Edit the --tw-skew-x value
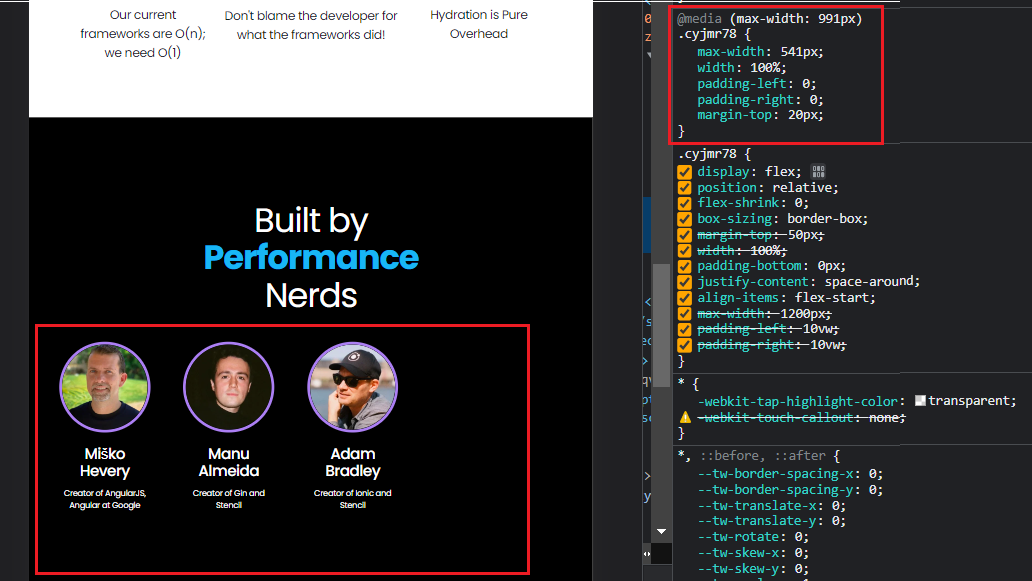 (x=798, y=553)
